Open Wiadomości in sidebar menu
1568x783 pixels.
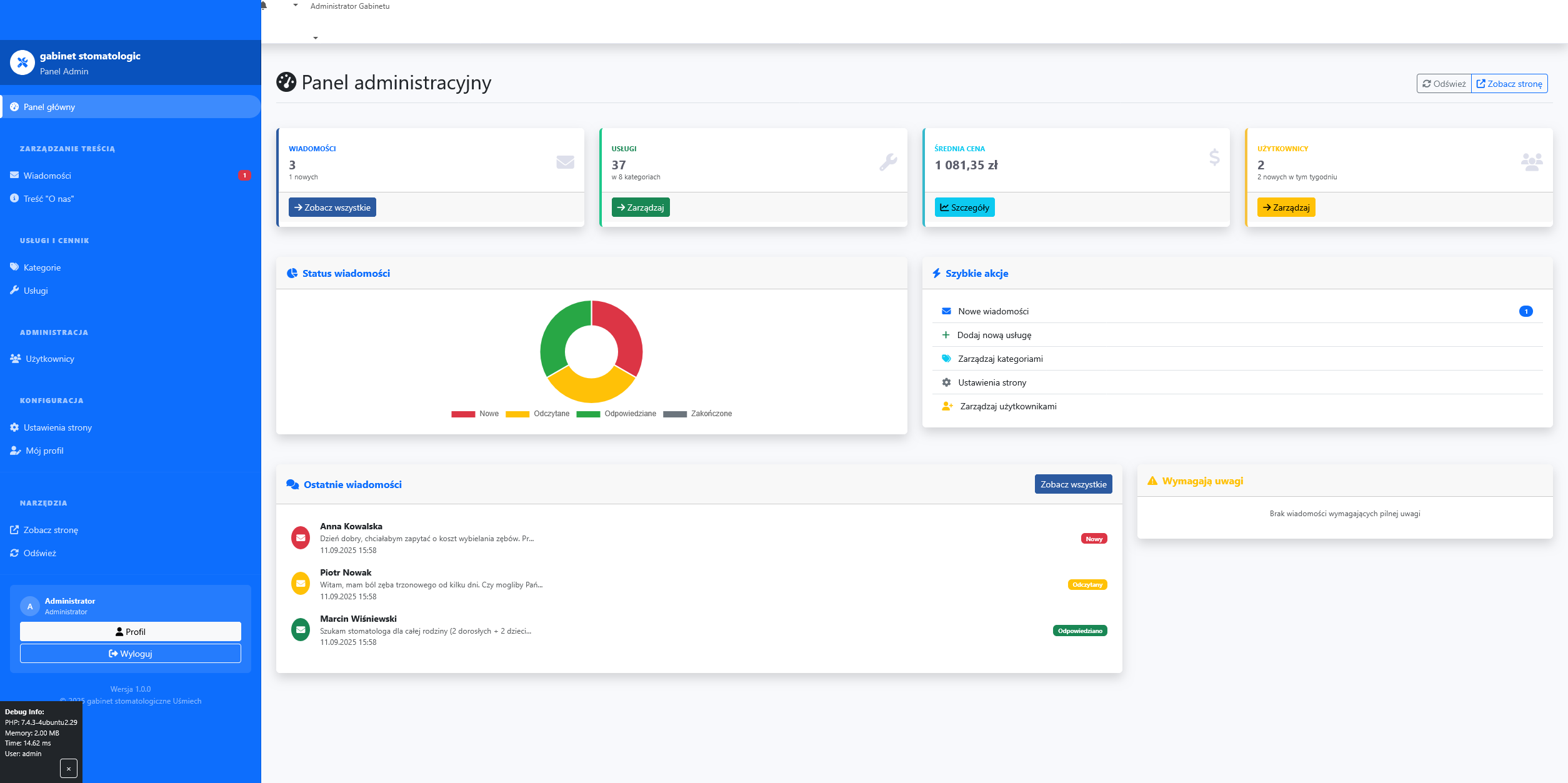point(131,176)
